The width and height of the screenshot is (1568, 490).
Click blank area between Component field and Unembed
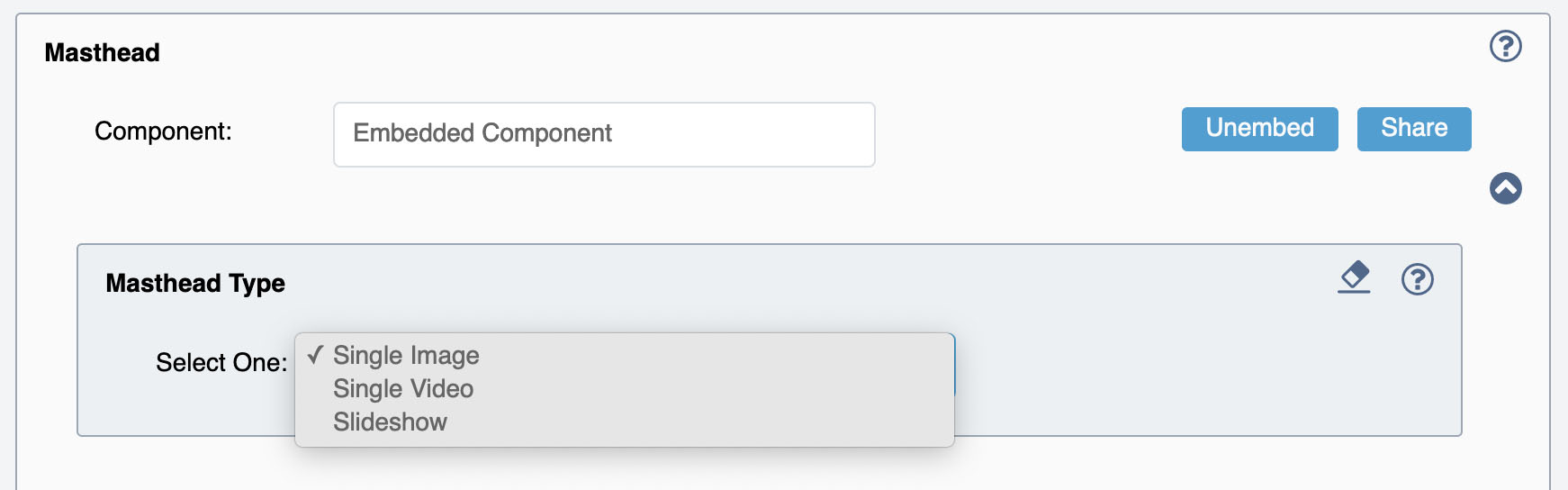[1028, 133]
